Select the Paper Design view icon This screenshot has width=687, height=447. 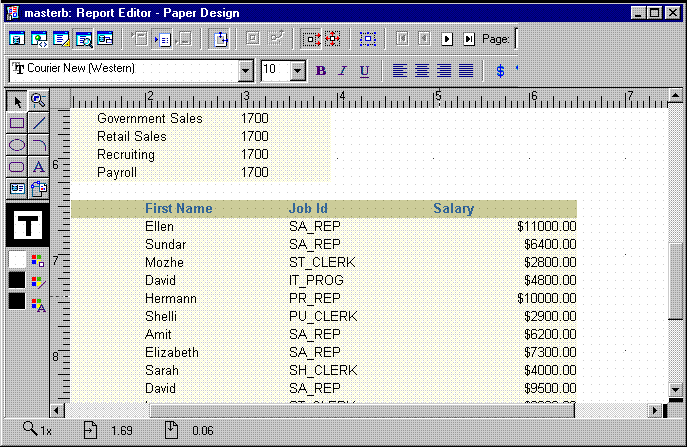(83, 39)
